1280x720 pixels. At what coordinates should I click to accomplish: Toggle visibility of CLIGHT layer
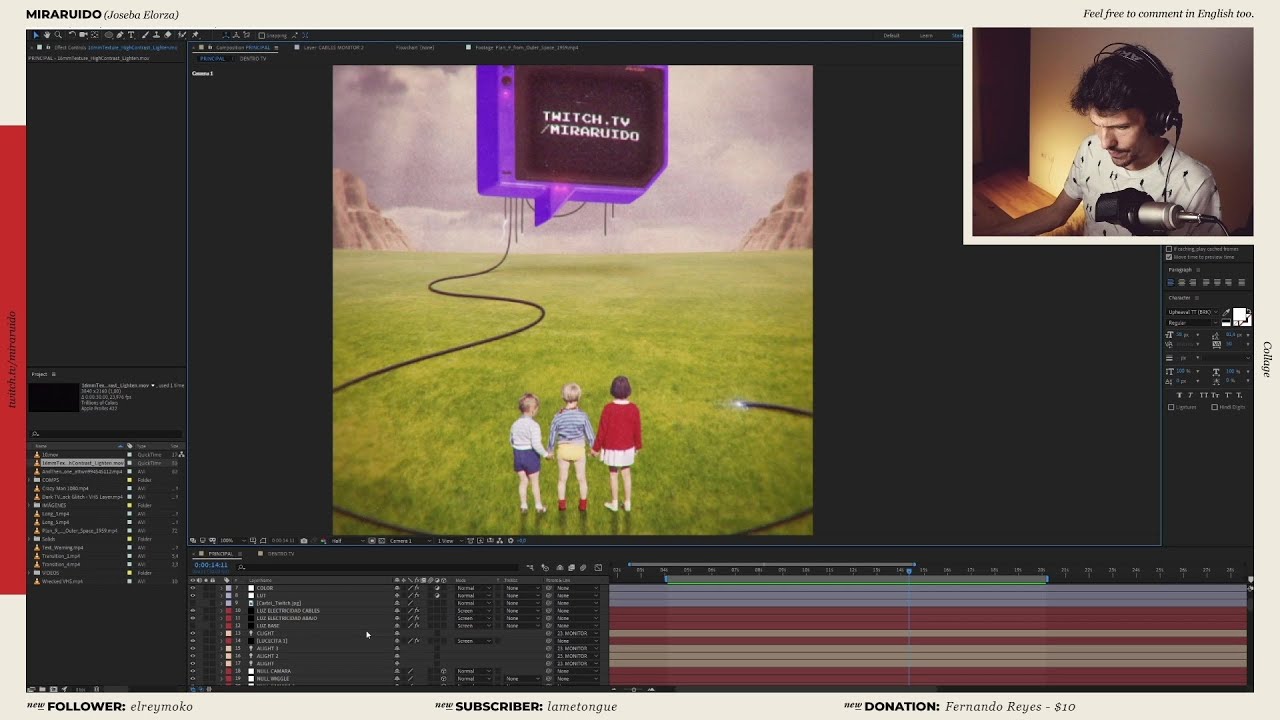(193, 633)
